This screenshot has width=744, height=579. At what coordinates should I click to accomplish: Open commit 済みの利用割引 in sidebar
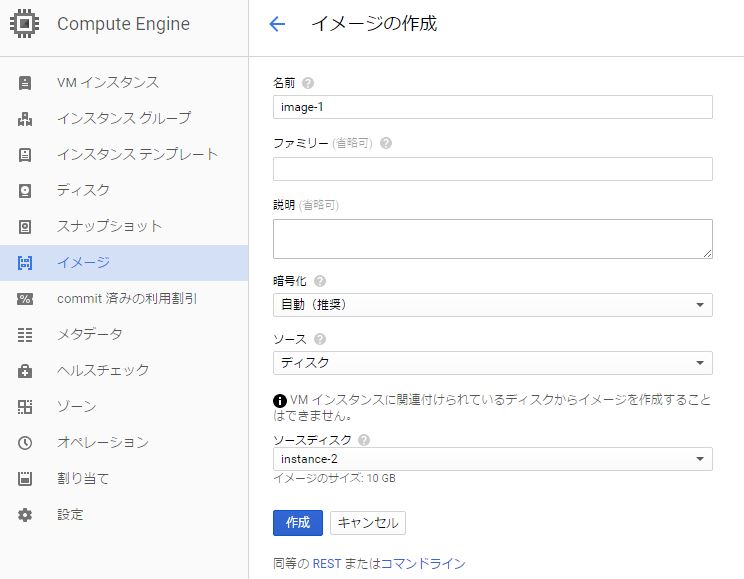click(x=124, y=299)
